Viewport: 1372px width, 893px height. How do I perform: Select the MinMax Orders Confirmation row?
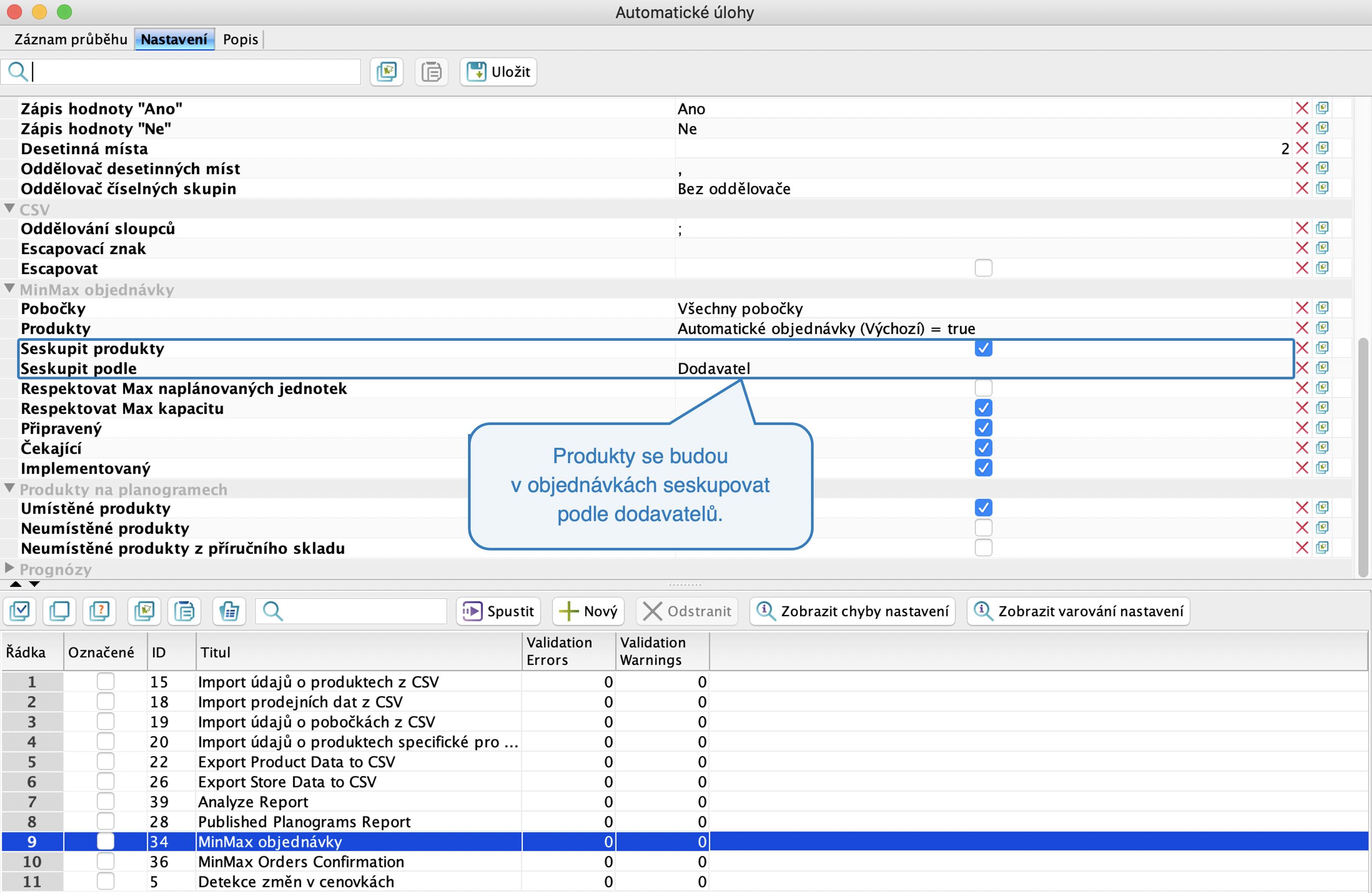[685, 862]
